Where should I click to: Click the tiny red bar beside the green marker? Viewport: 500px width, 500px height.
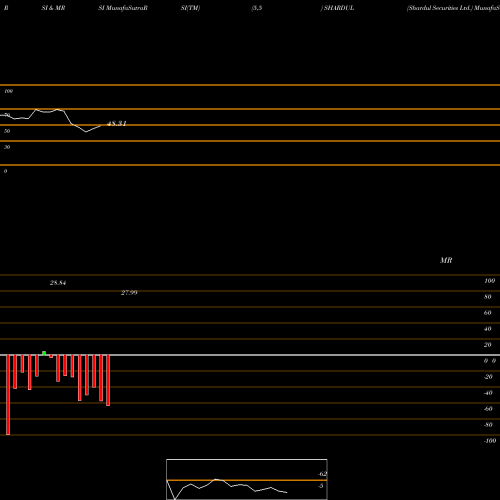51,356
